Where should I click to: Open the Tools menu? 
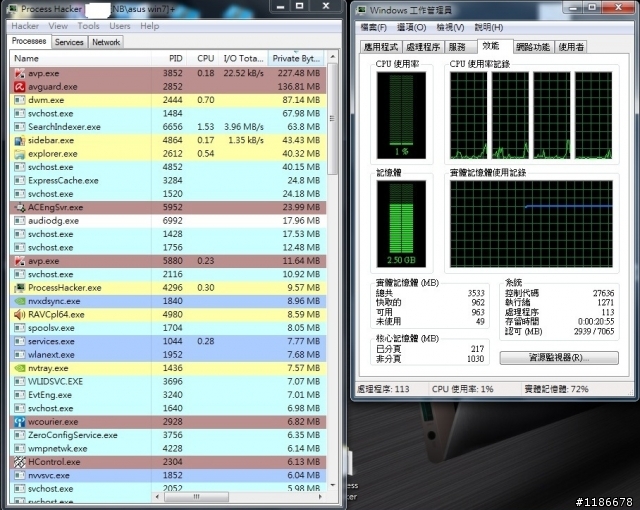coord(89,26)
